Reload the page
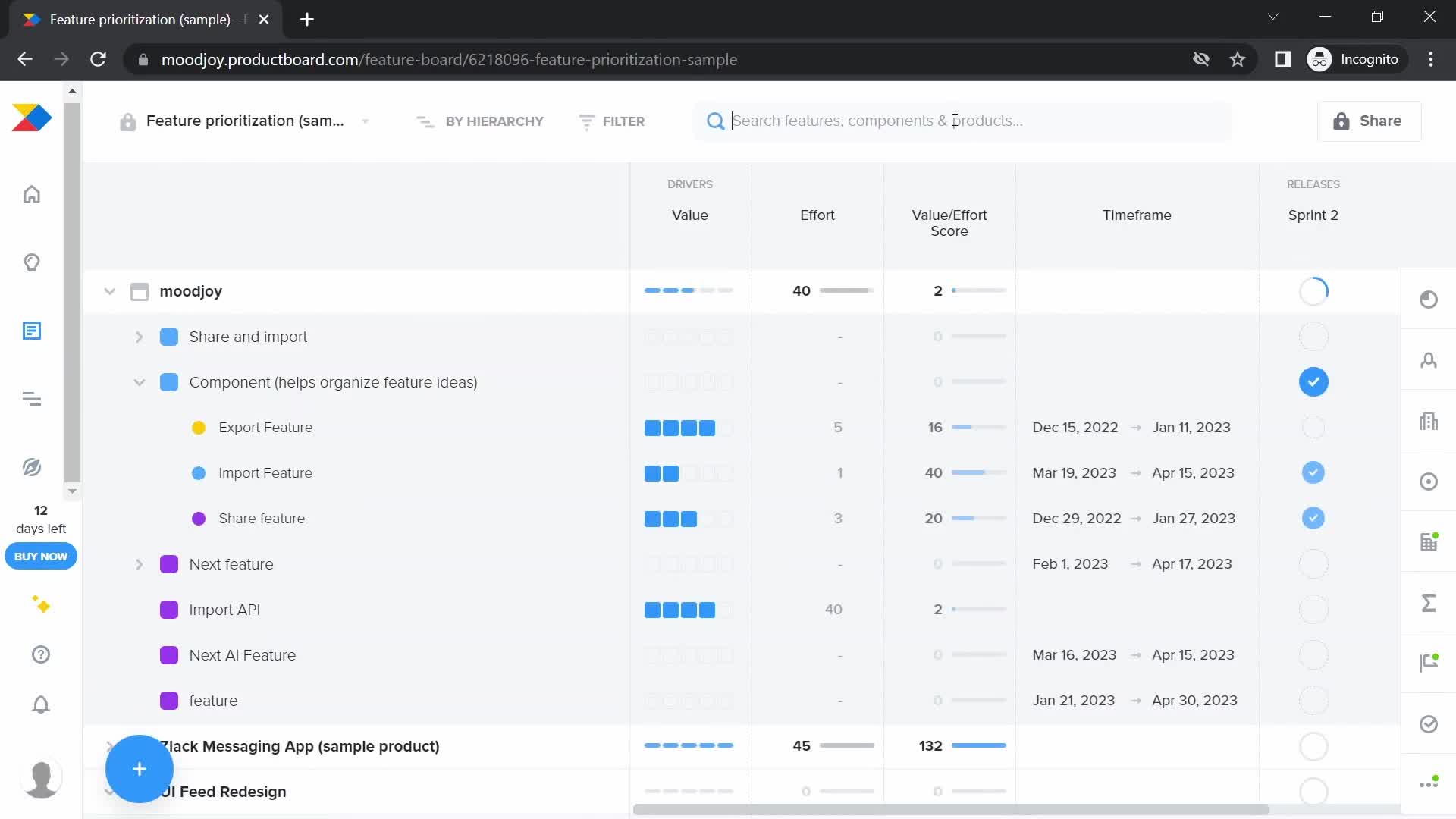1456x819 pixels. (x=99, y=59)
